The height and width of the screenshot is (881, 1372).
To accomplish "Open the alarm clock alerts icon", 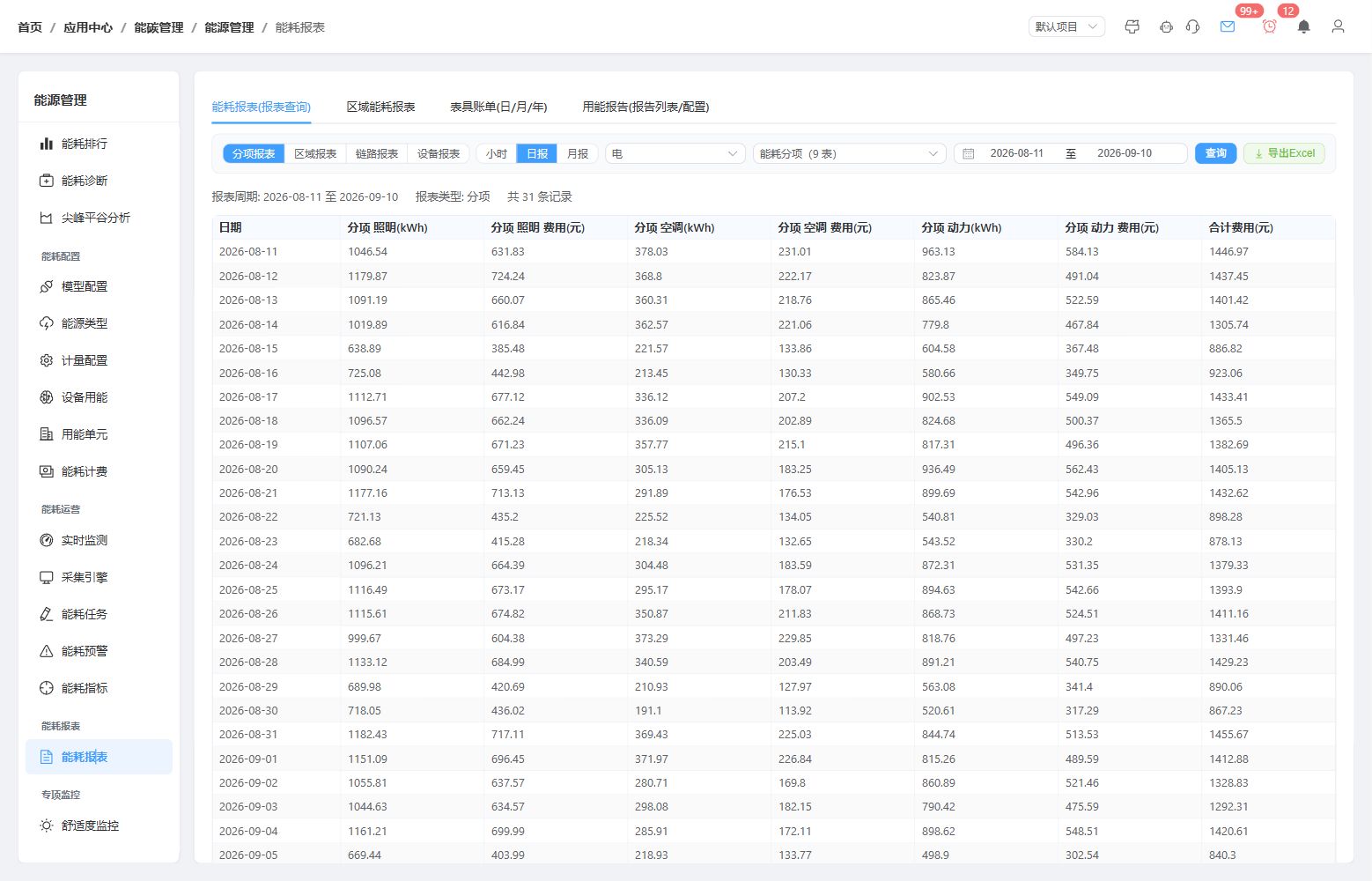I will coord(1269,26).
